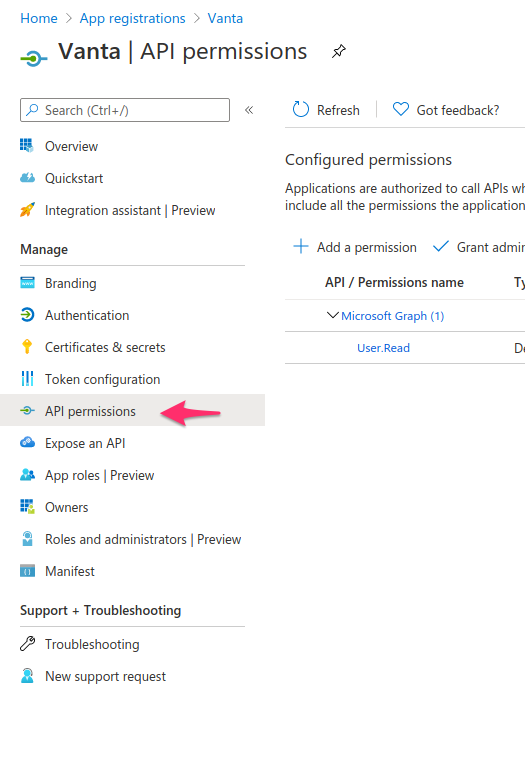Click Grant admin consent button
Image resolution: width=525 pixels, height=769 pixels.
tap(478, 247)
